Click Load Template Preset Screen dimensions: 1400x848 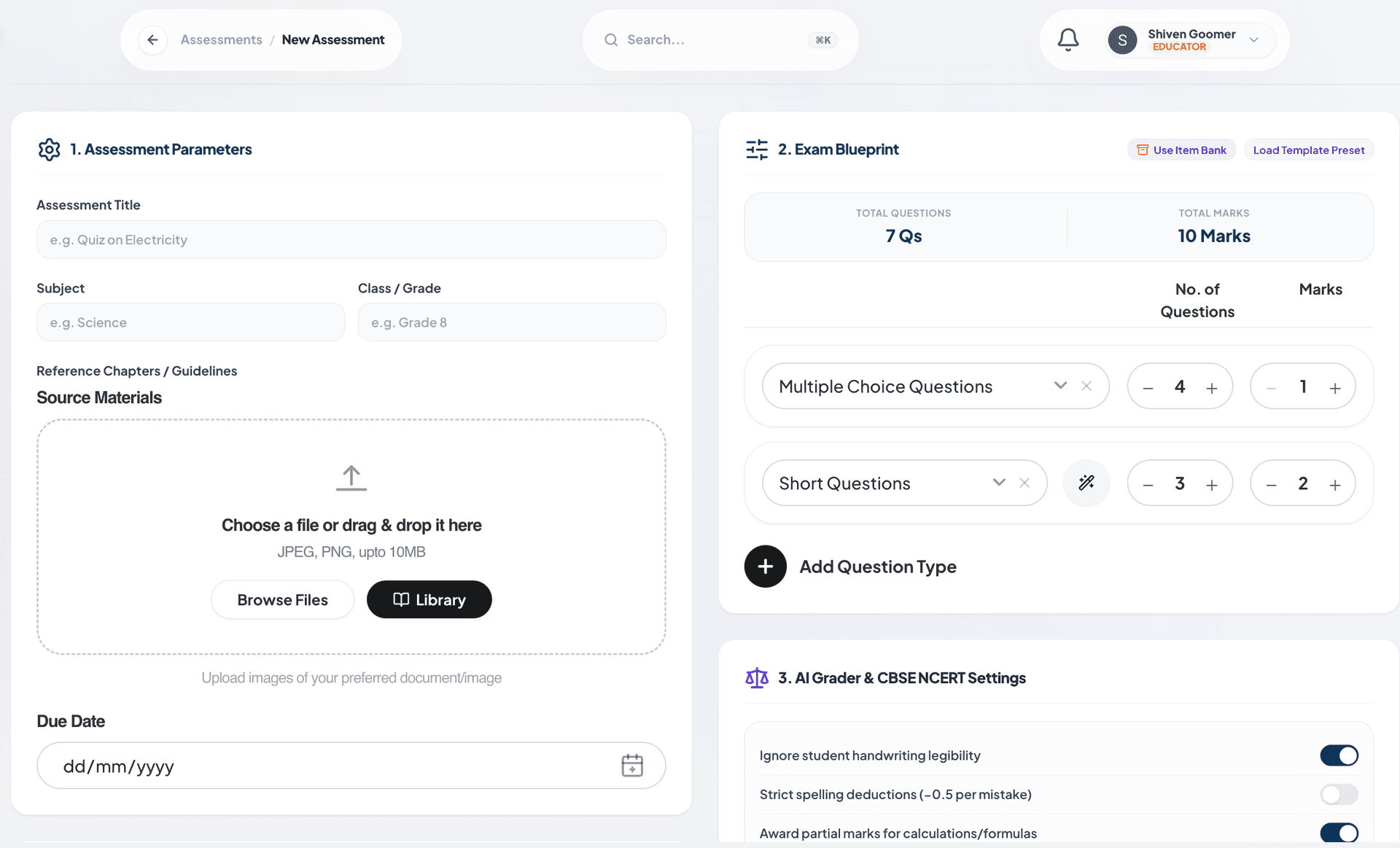tap(1309, 149)
